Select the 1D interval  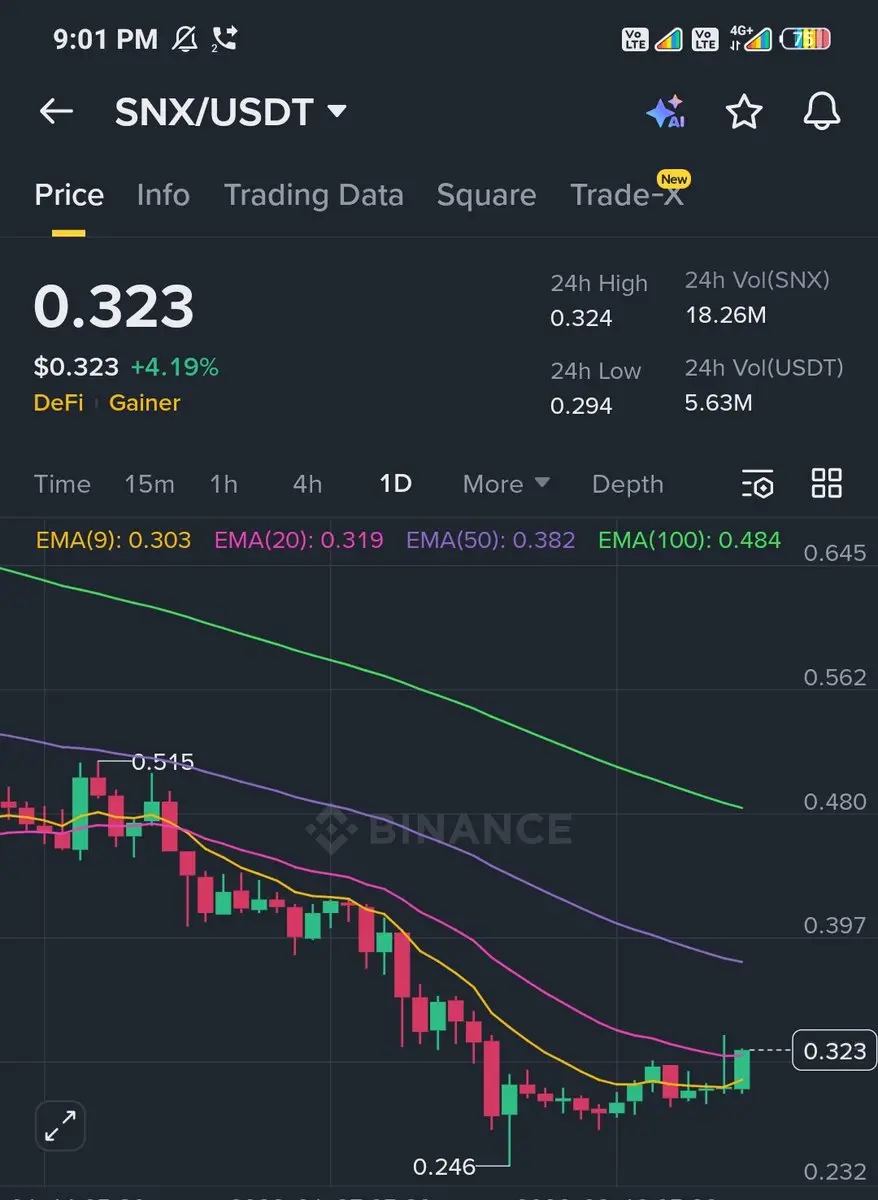coord(396,484)
